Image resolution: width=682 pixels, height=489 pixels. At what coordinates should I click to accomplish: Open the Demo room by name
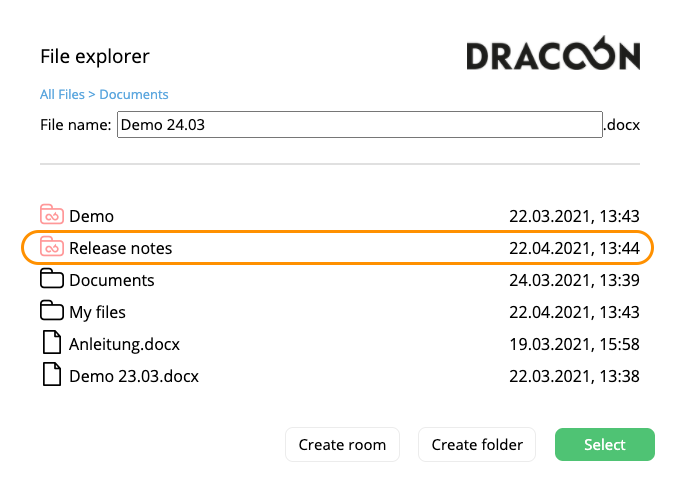(x=91, y=216)
